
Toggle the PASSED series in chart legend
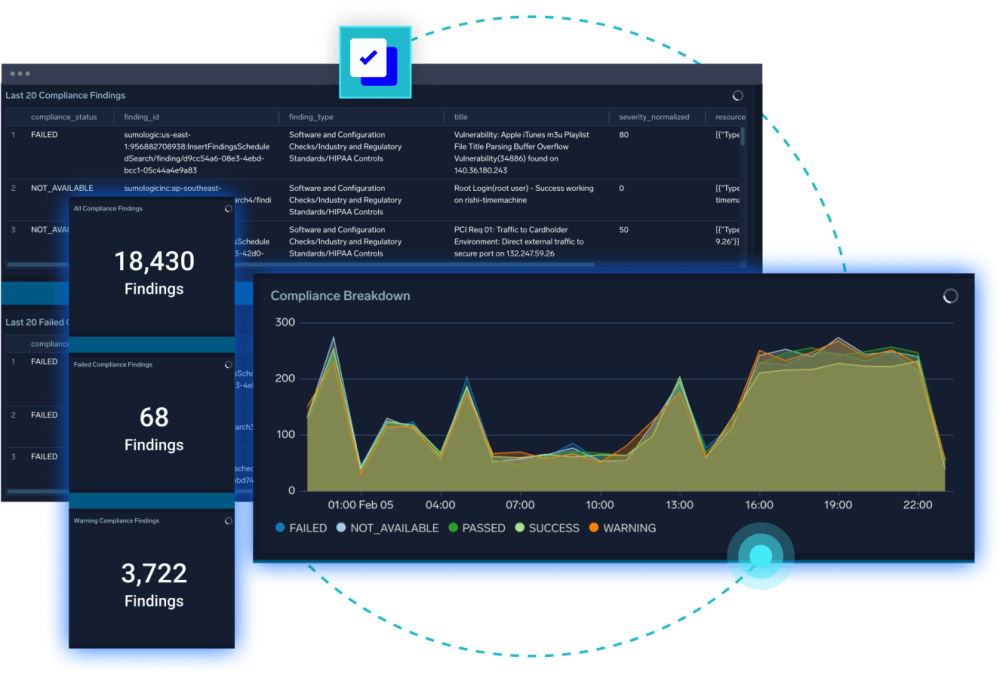(x=476, y=528)
